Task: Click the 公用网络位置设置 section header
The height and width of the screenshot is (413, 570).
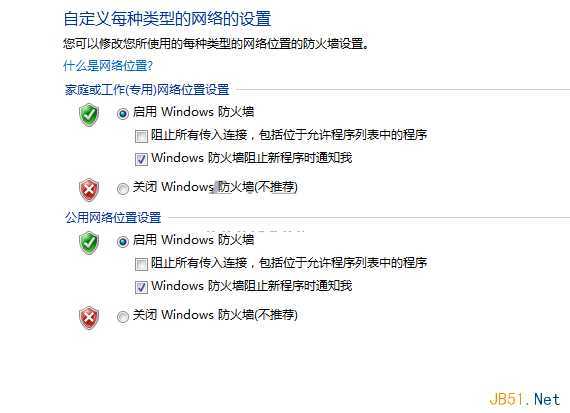Action: point(113,217)
